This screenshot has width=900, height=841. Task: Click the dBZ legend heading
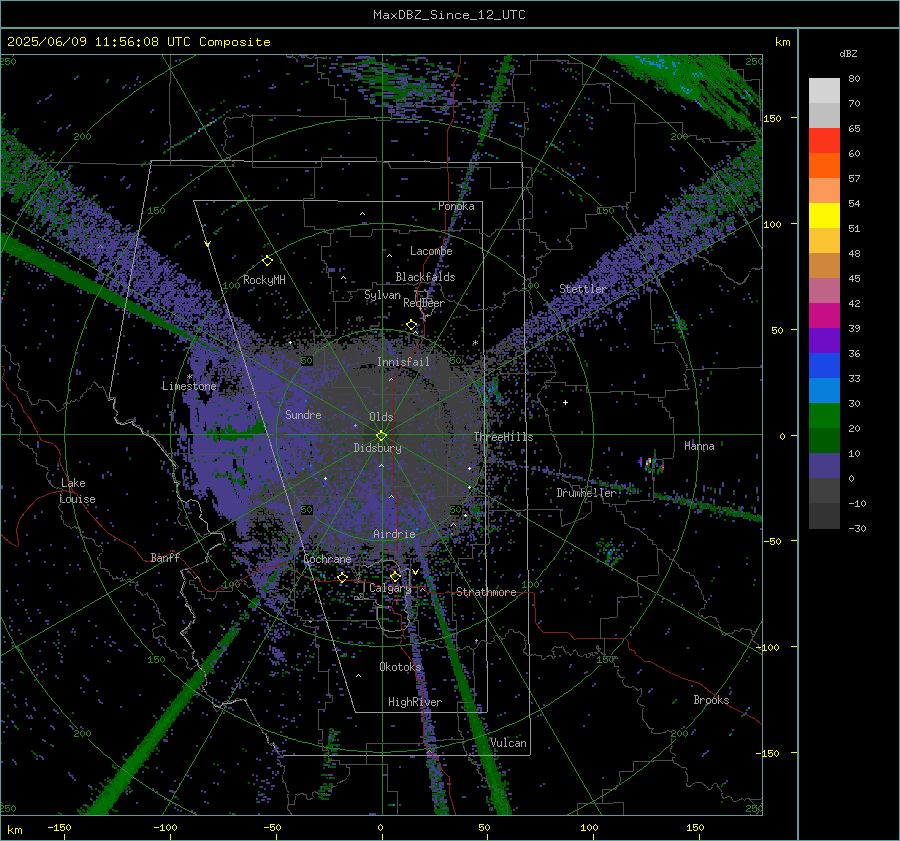tap(848, 53)
